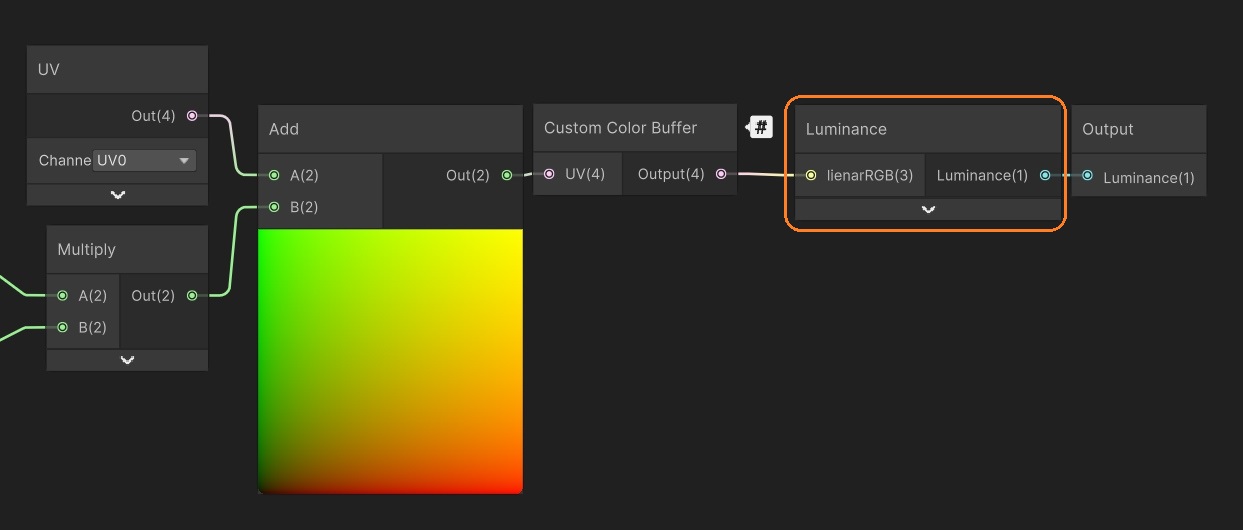The image size is (1243, 530).
Task: Click the Multiply node Out(2) output port
Action: pos(192,295)
